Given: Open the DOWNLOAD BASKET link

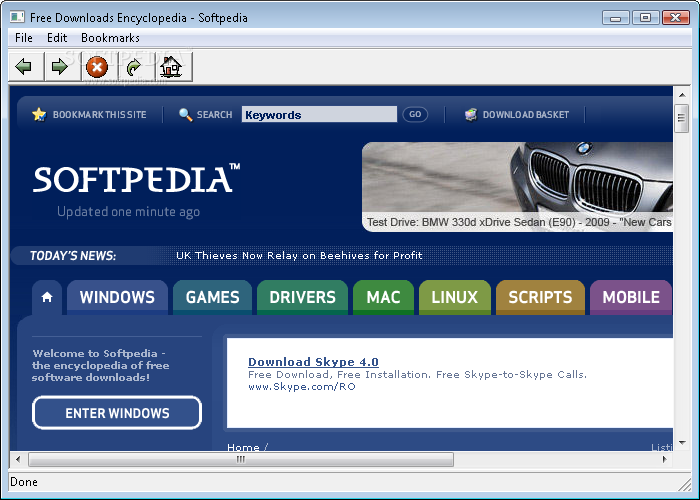Looking at the screenshot, I should pyautogui.click(x=526, y=115).
